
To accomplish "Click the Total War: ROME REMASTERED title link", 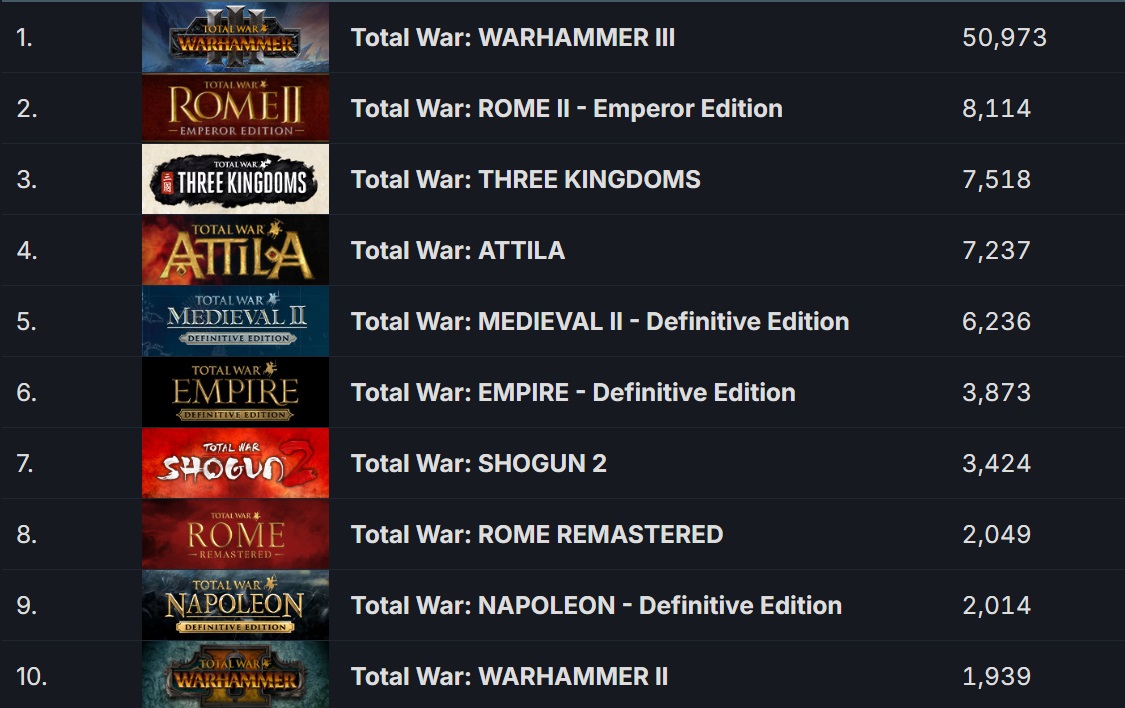I will pyautogui.click(x=537, y=535).
